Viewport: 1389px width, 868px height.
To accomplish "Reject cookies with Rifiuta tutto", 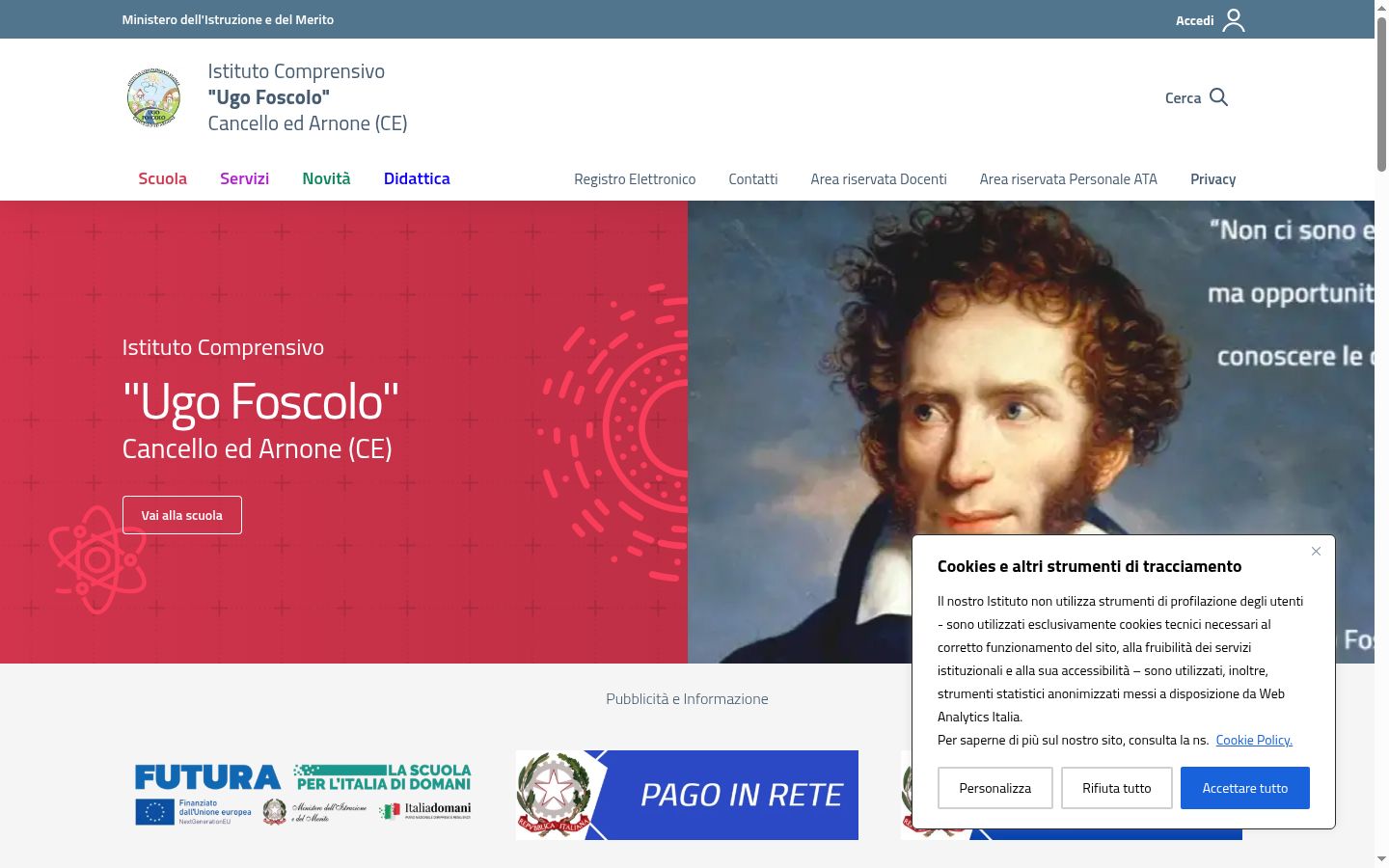I will tap(1117, 788).
